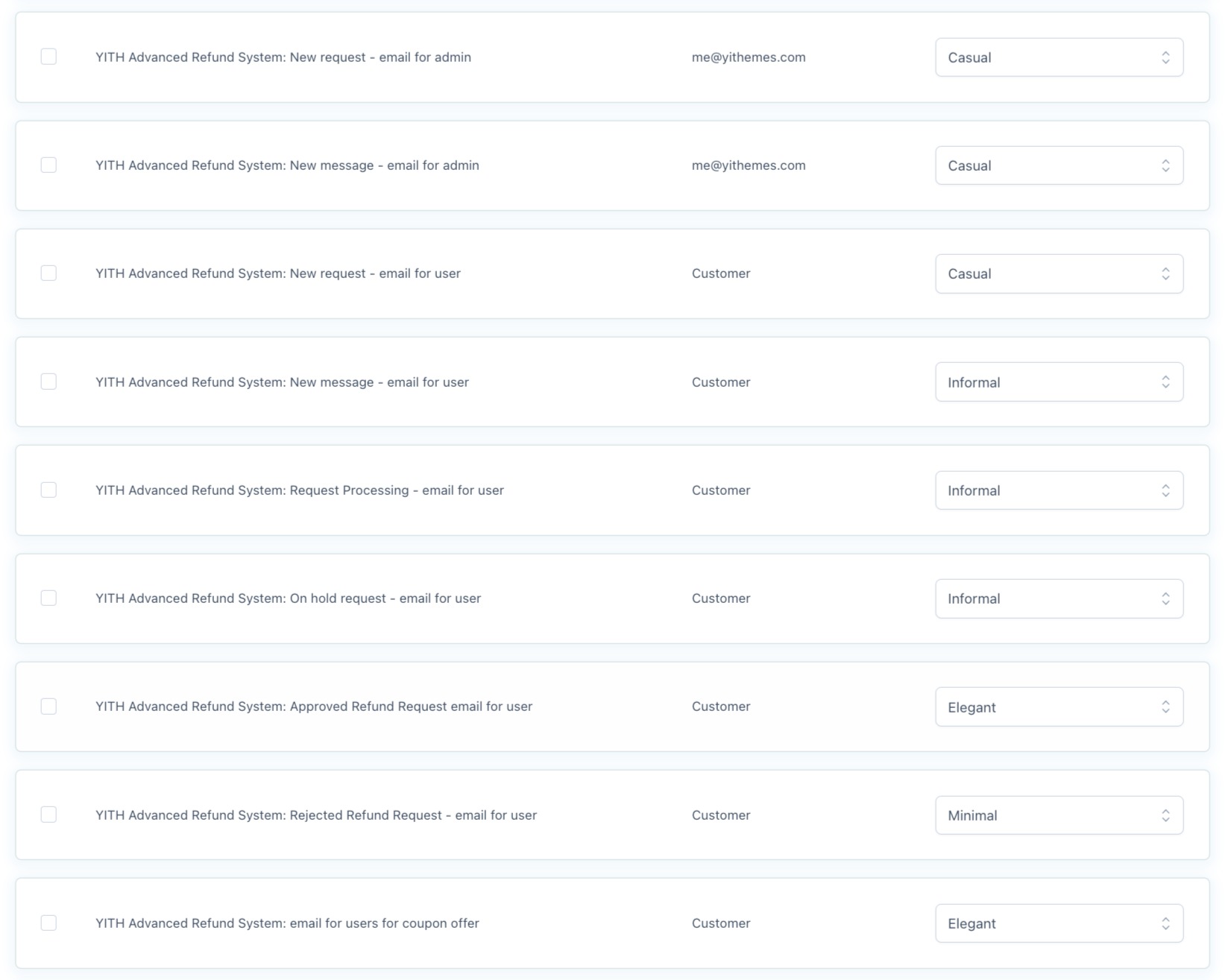The height and width of the screenshot is (980, 1225).
Task: Click 'email for users for coupon offer' title
Action: pos(287,923)
